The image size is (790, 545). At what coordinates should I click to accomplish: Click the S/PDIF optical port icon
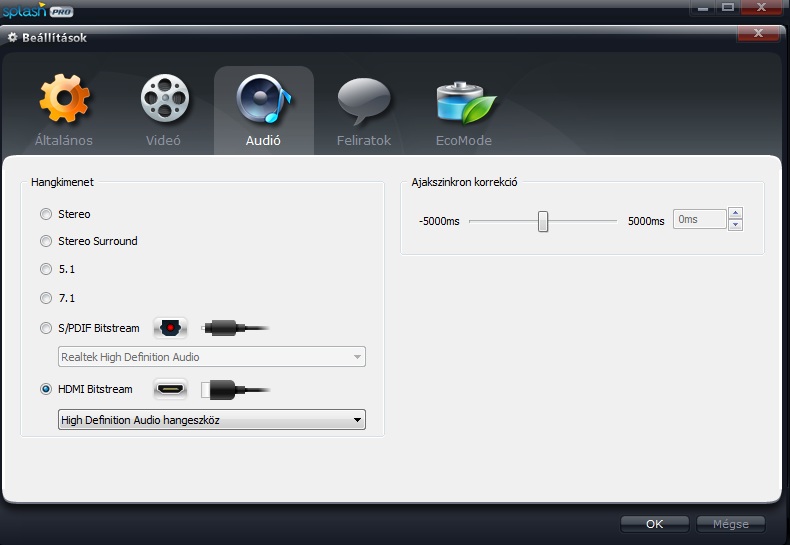point(170,328)
